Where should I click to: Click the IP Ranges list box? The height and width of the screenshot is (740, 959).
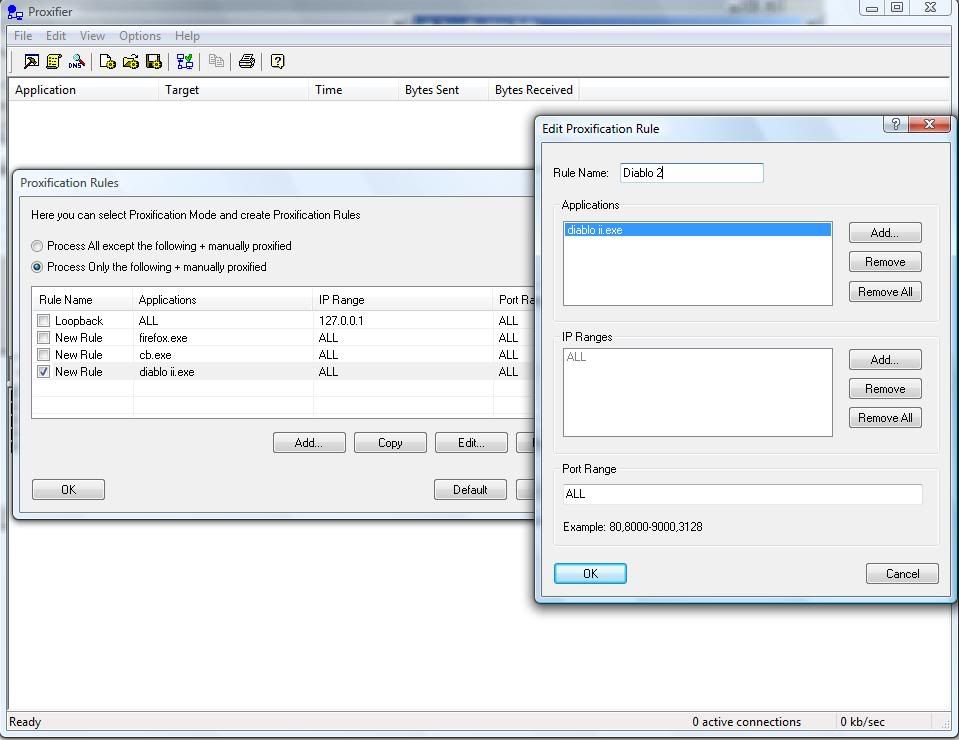click(x=698, y=393)
